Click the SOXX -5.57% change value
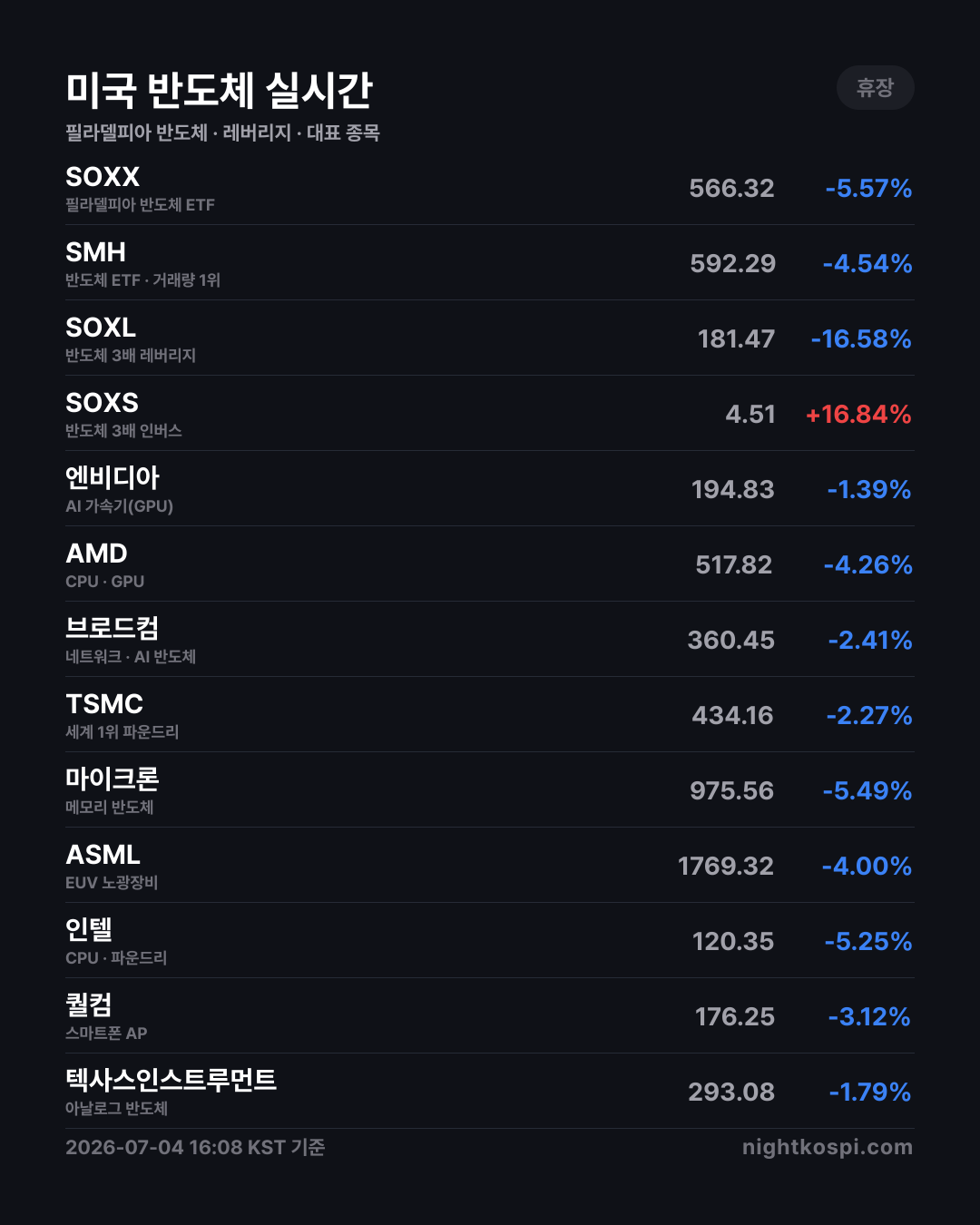 (x=868, y=189)
